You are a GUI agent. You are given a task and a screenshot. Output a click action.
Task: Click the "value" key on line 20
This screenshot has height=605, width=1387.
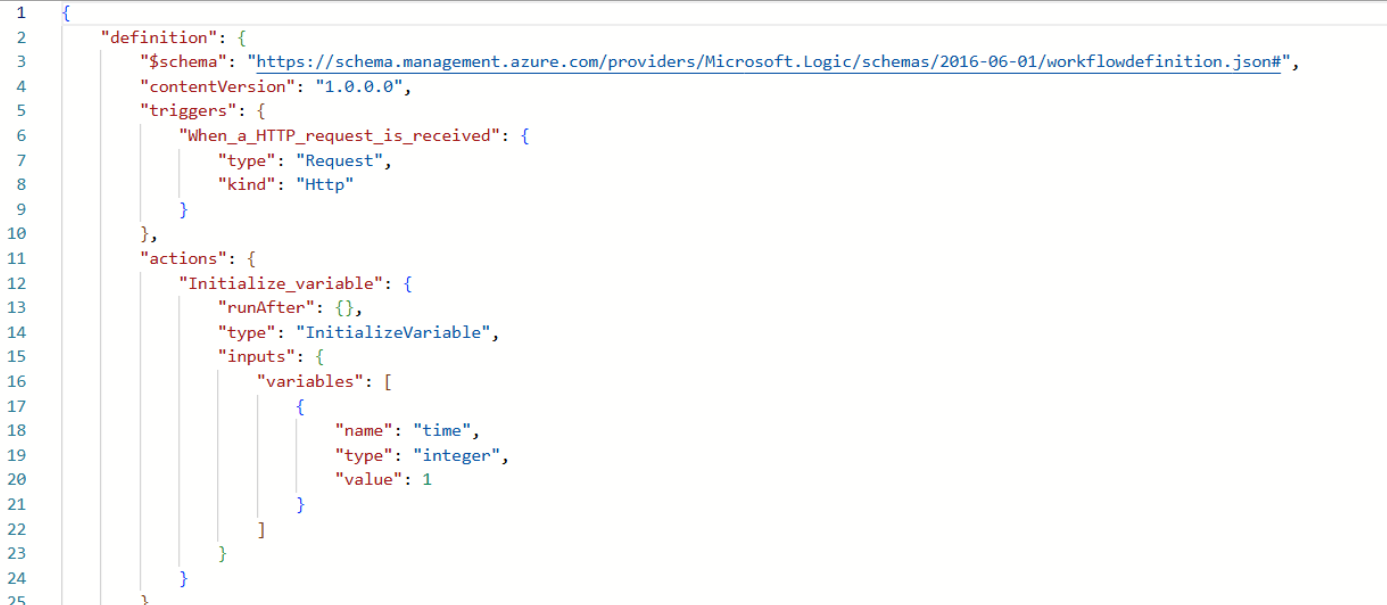pos(369,479)
